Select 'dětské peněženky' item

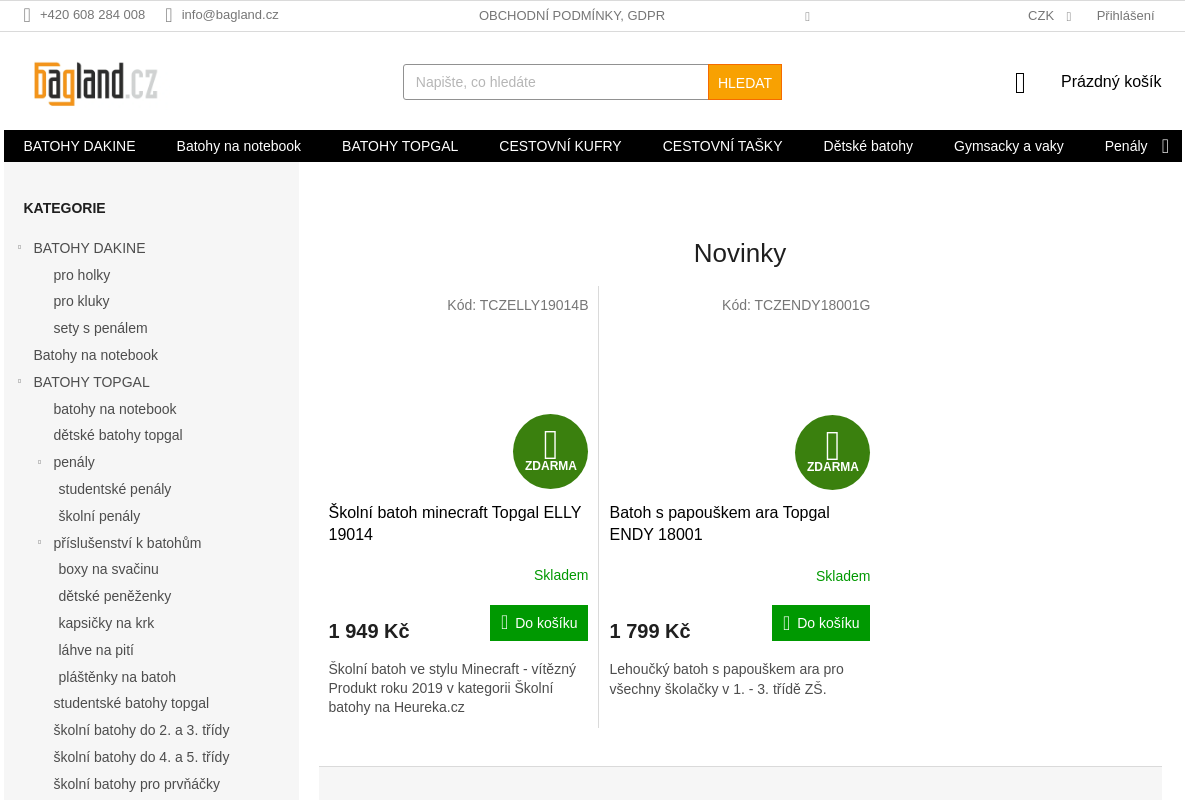[x=115, y=596]
